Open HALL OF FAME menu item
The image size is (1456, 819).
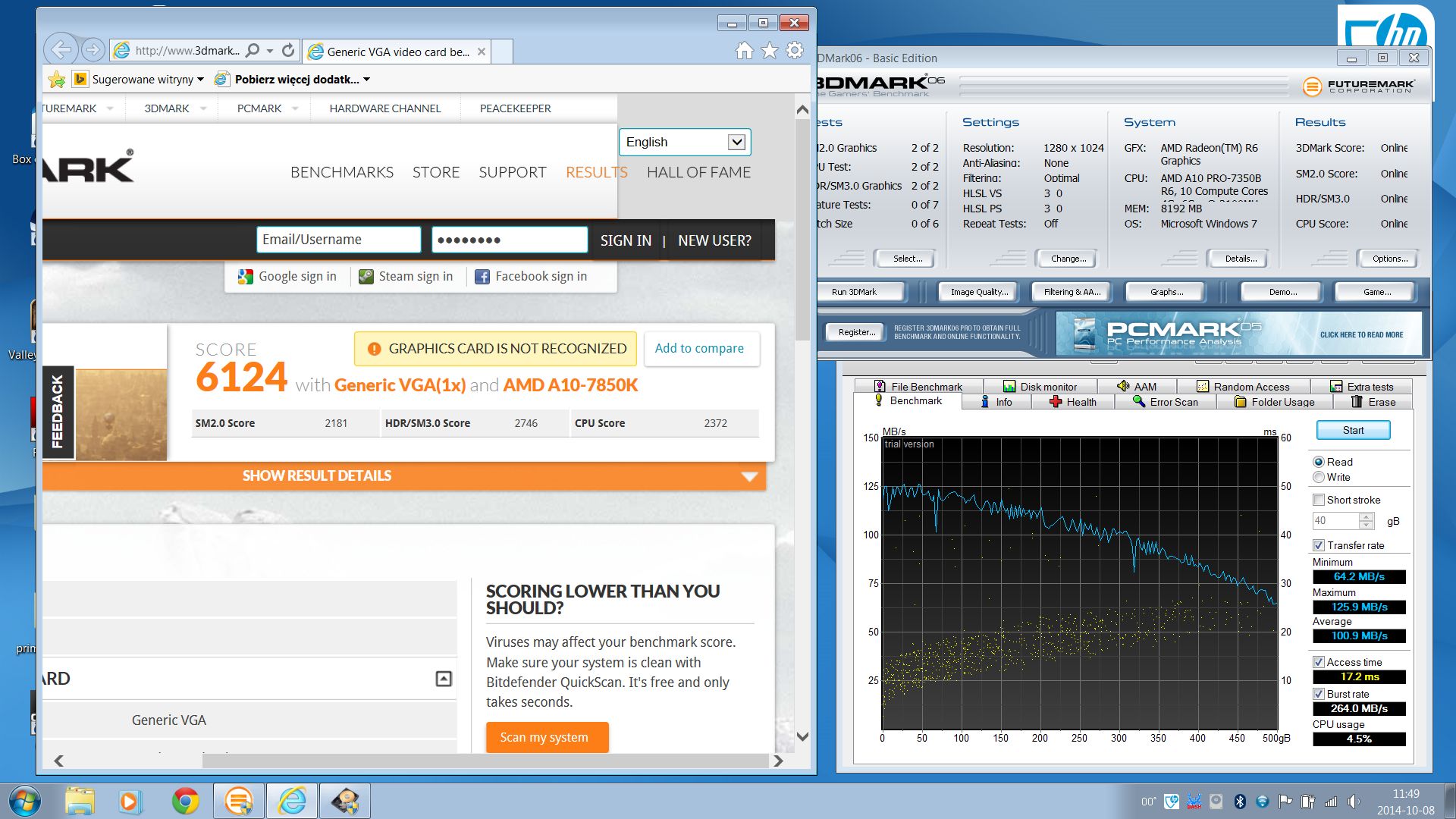pos(698,172)
